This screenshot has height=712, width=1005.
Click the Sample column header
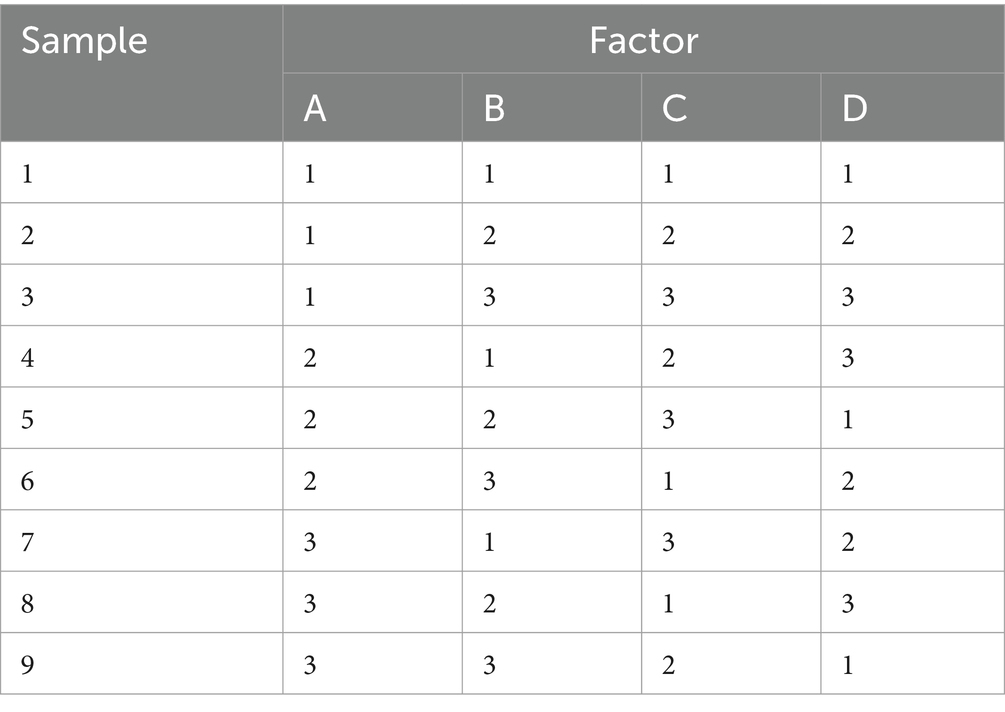click(x=141, y=73)
